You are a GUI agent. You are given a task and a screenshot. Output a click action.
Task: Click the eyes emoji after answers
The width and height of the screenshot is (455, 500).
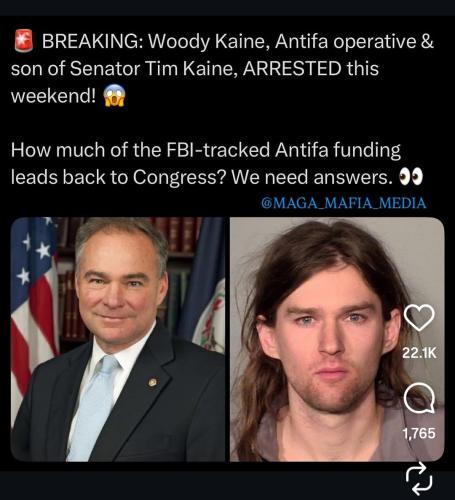(411, 177)
